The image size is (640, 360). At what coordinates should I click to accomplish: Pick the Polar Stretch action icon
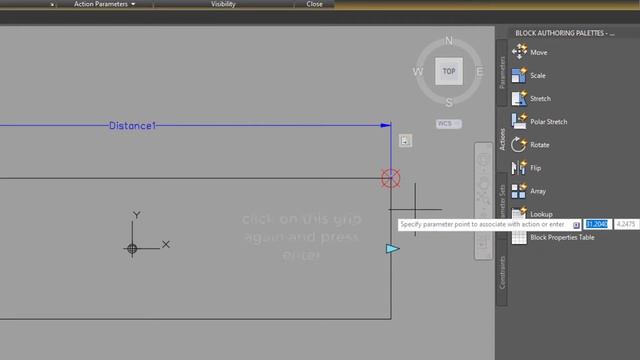(519, 121)
